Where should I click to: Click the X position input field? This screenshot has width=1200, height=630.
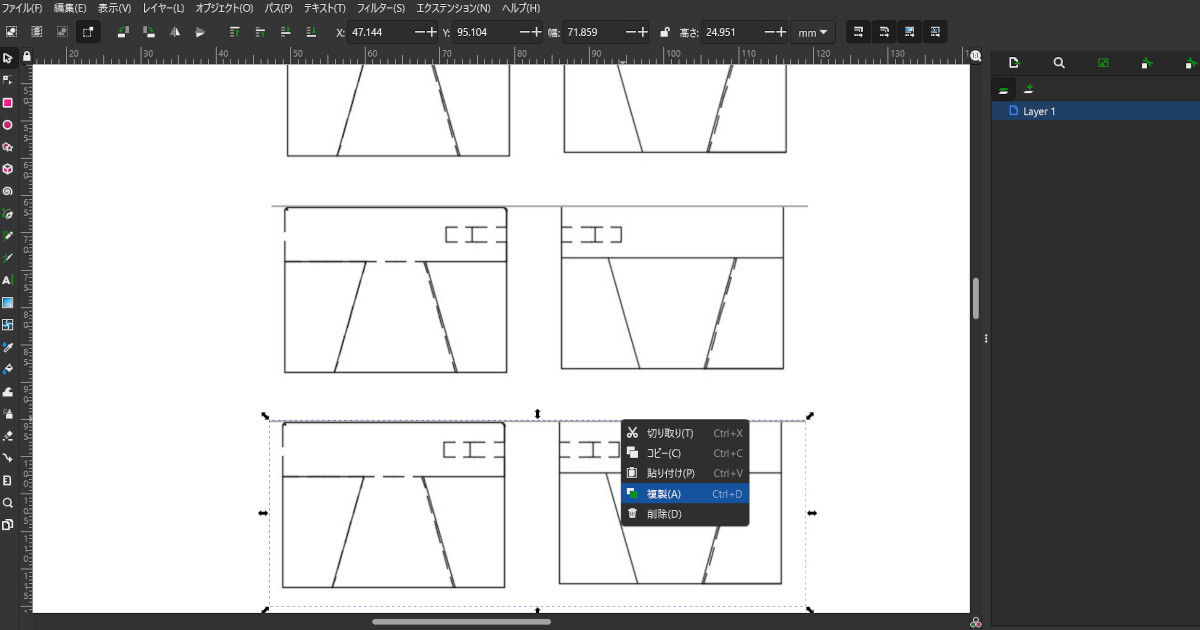click(381, 32)
